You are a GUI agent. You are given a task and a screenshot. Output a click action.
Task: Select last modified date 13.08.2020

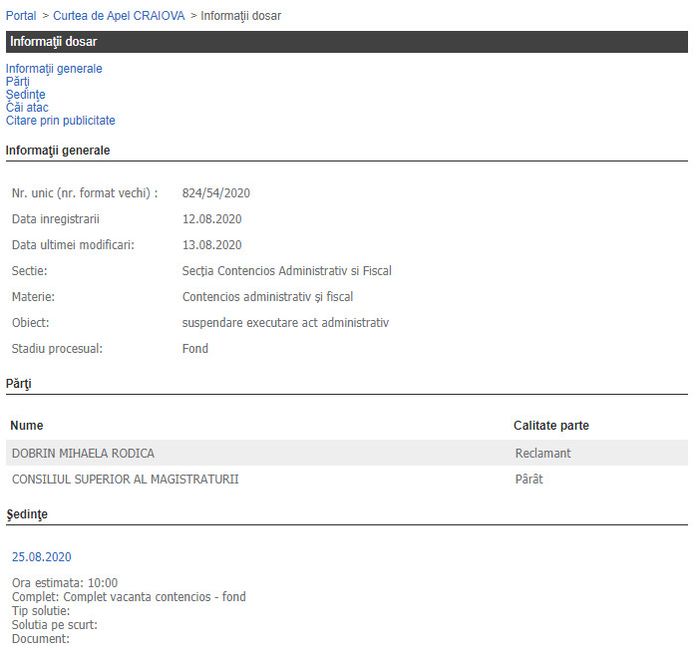pyautogui.click(x=212, y=245)
